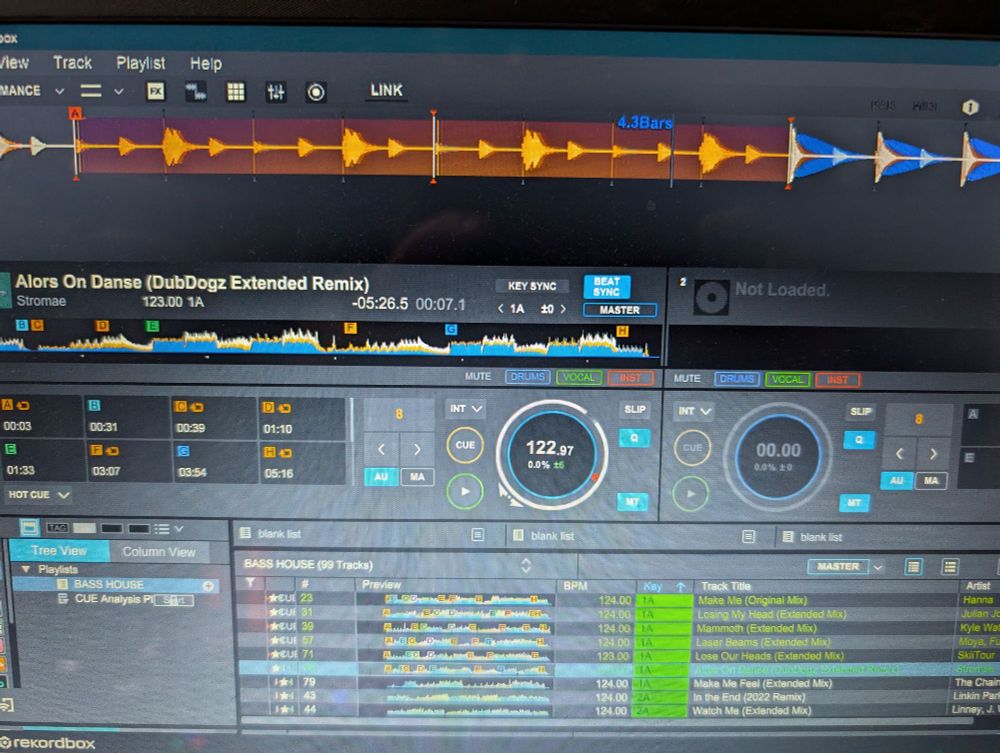This screenshot has height=753, width=1000.
Task: Expand the deck layout dropdown arrow
Action: pyautogui.click(x=119, y=92)
